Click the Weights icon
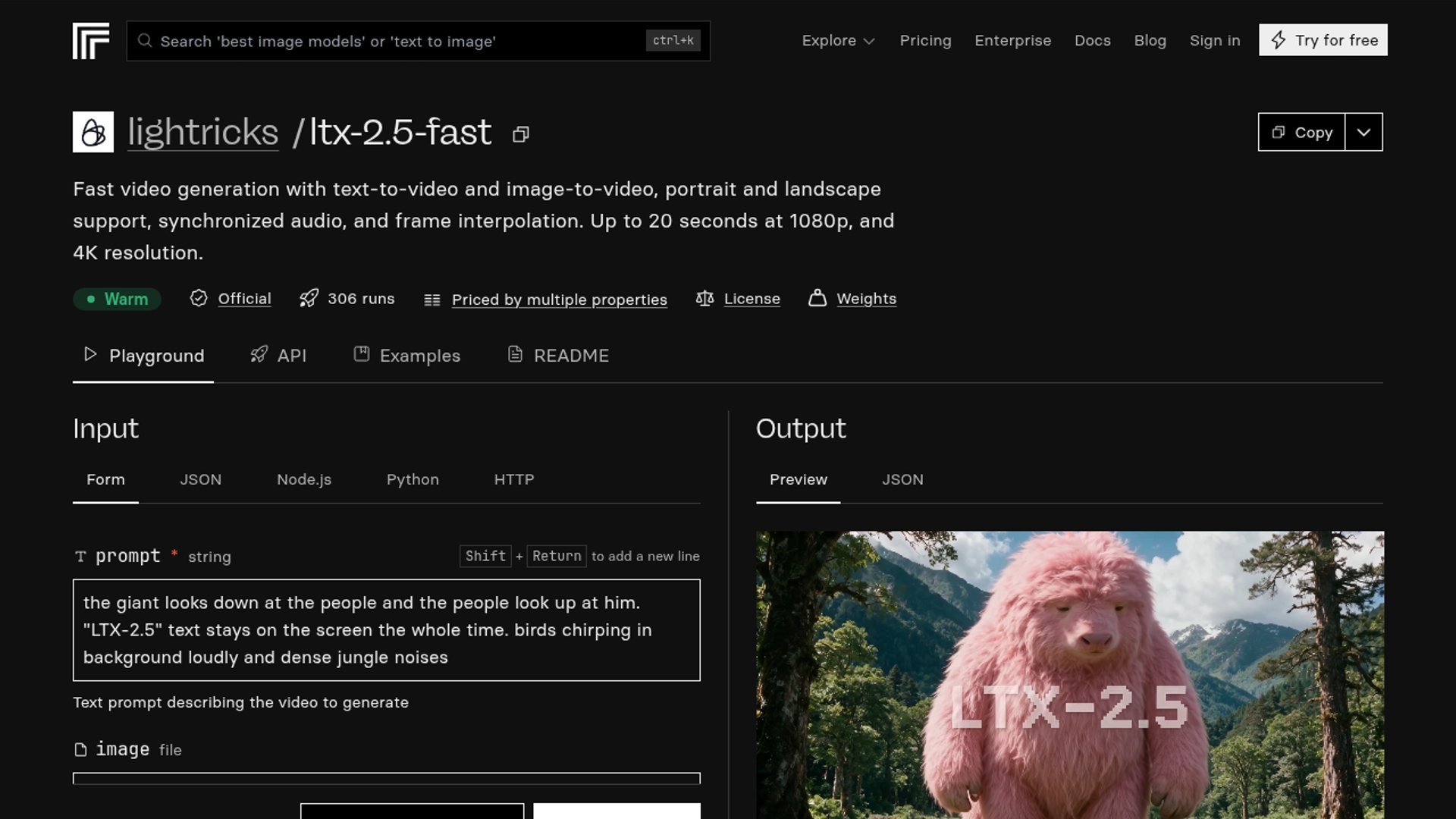 (817, 298)
